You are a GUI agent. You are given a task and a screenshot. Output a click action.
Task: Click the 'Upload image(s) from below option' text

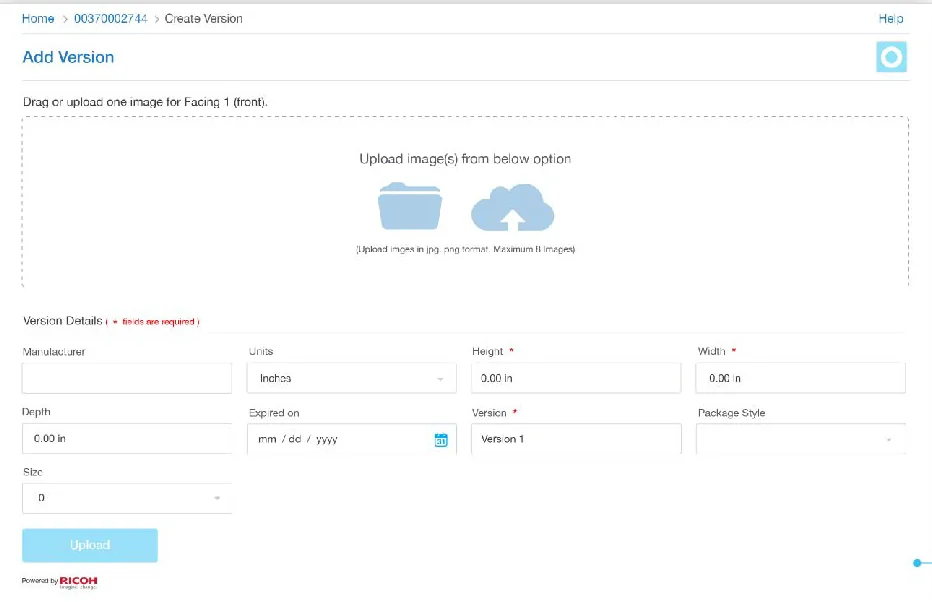[x=465, y=159]
